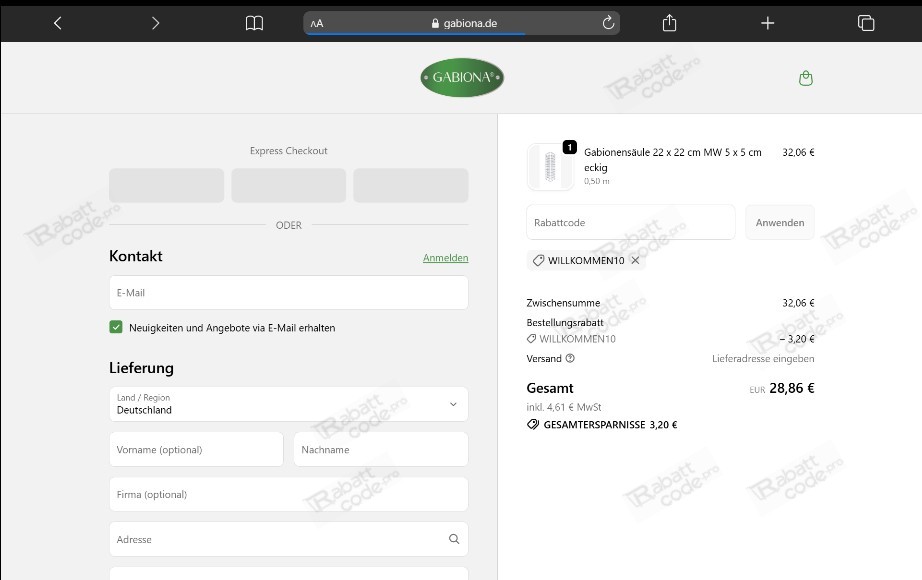The height and width of the screenshot is (580, 922).
Task: Click the gabiona.de address bar
Action: 462,23
